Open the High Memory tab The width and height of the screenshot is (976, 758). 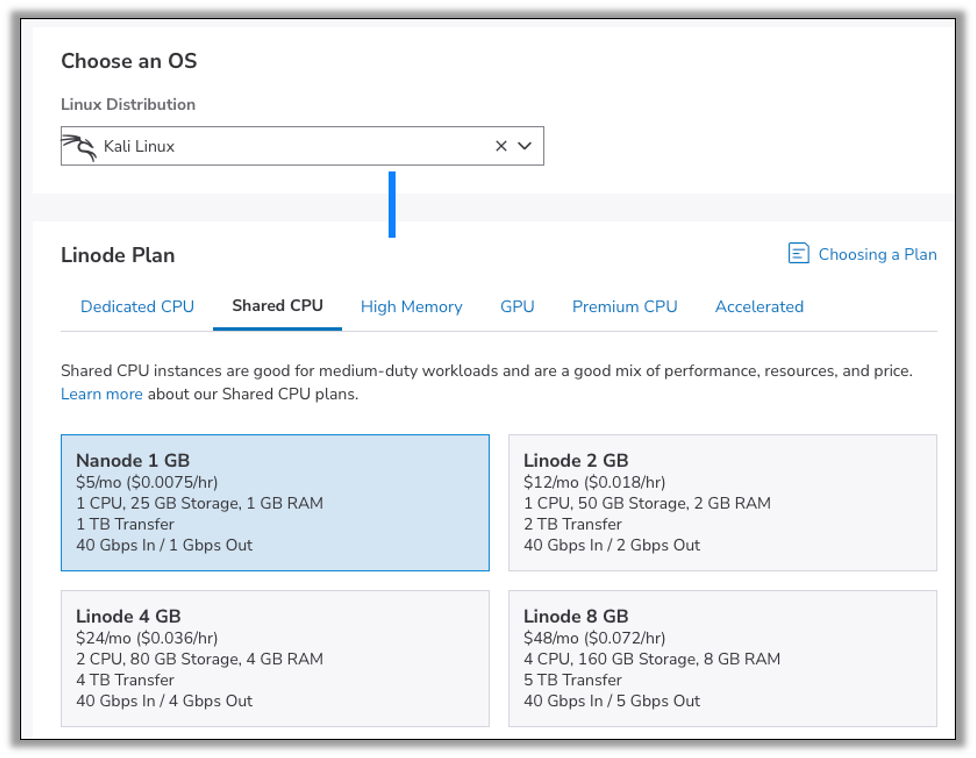pyautogui.click(x=411, y=307)
